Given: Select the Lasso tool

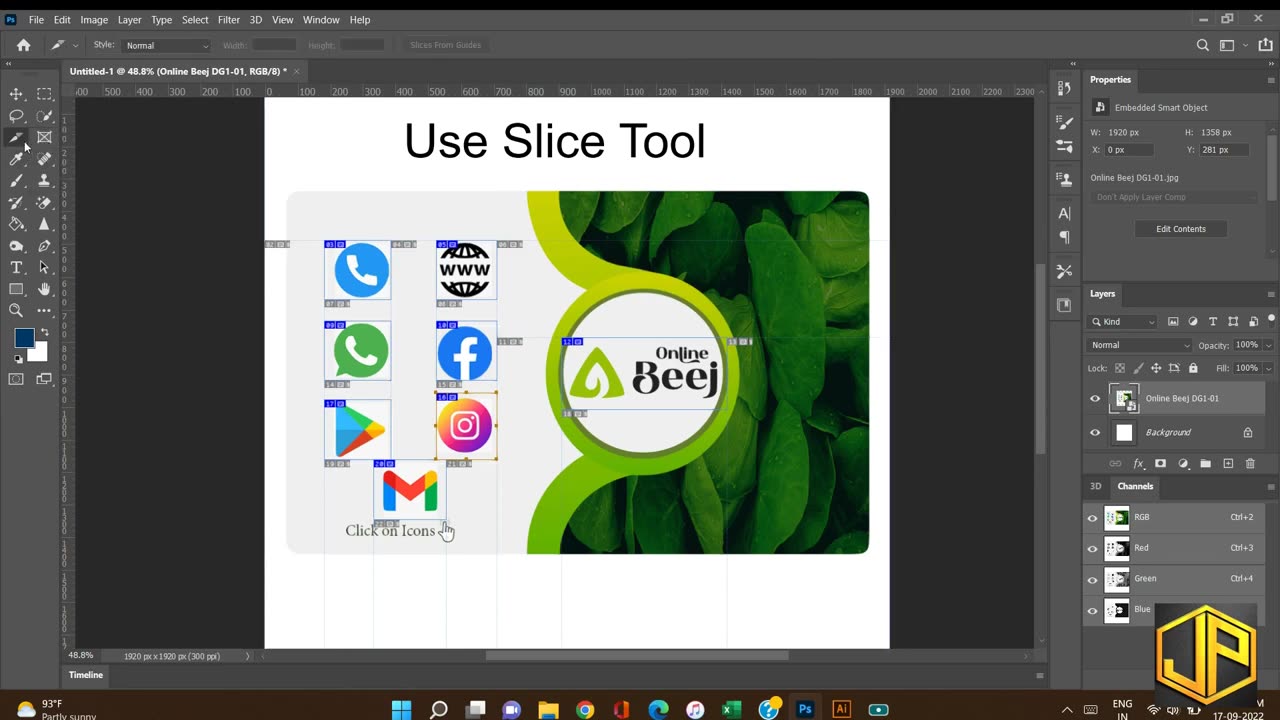Looking at the screenshot, I should pyautogui.click(x=16, y=116).
